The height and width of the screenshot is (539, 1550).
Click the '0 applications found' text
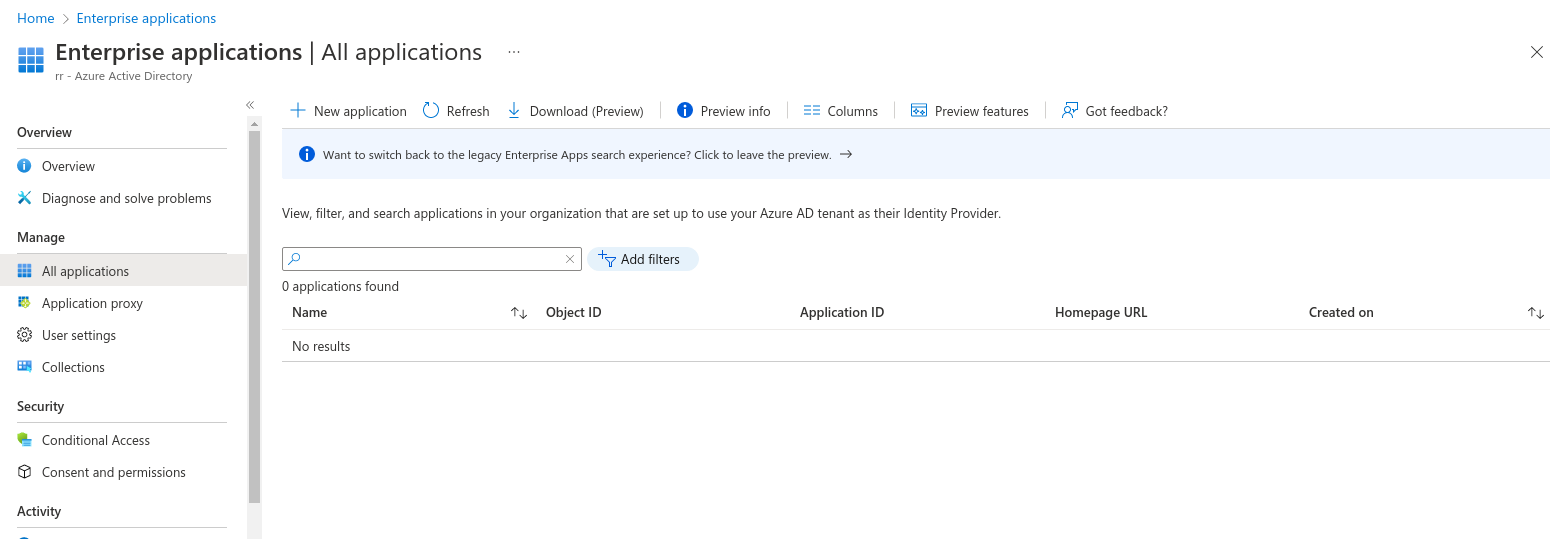point(340,287)
